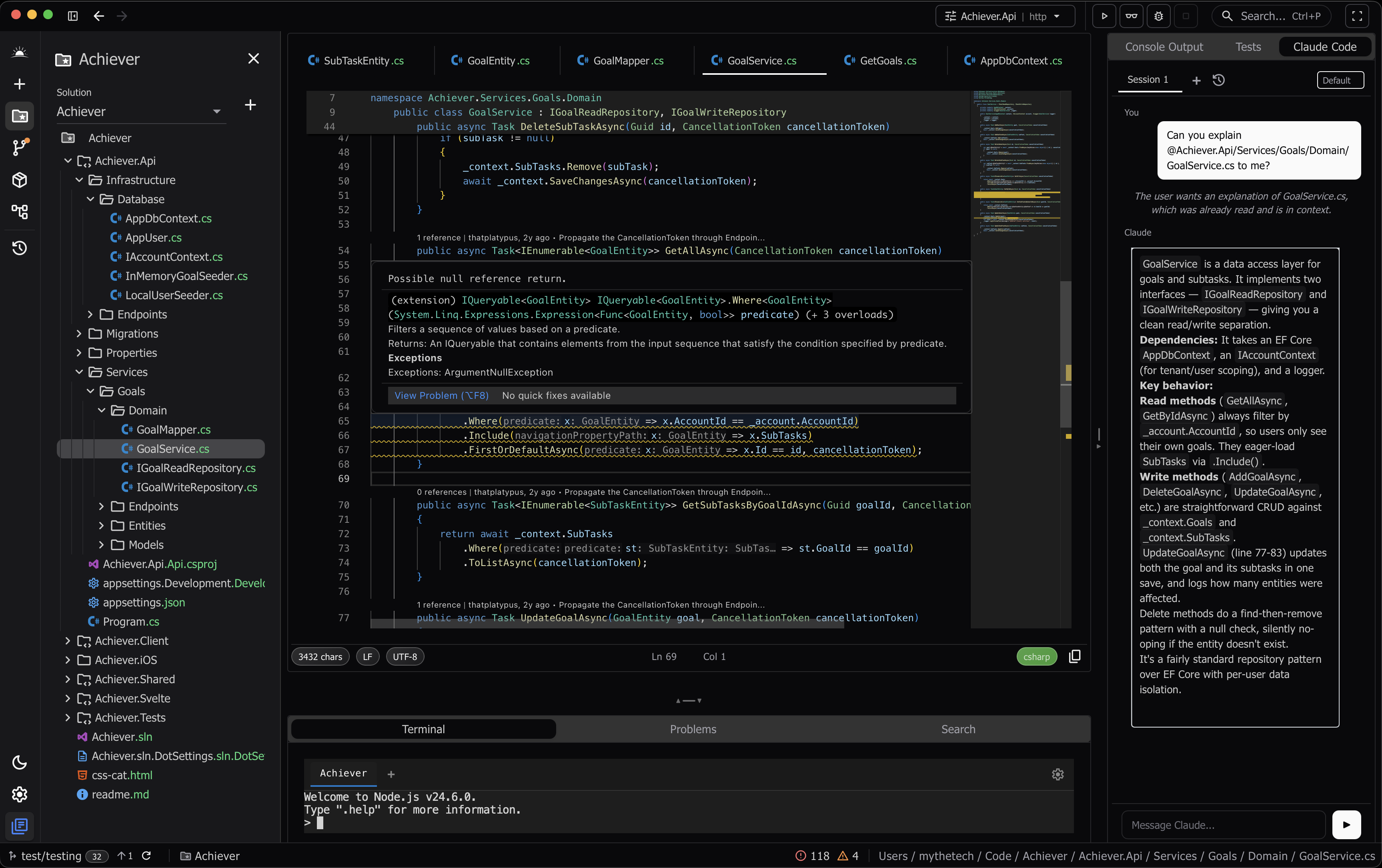Viewport: 1382px width, 868px height.
Task: Go back with the left arrow
Action: [x=99, y=16]
